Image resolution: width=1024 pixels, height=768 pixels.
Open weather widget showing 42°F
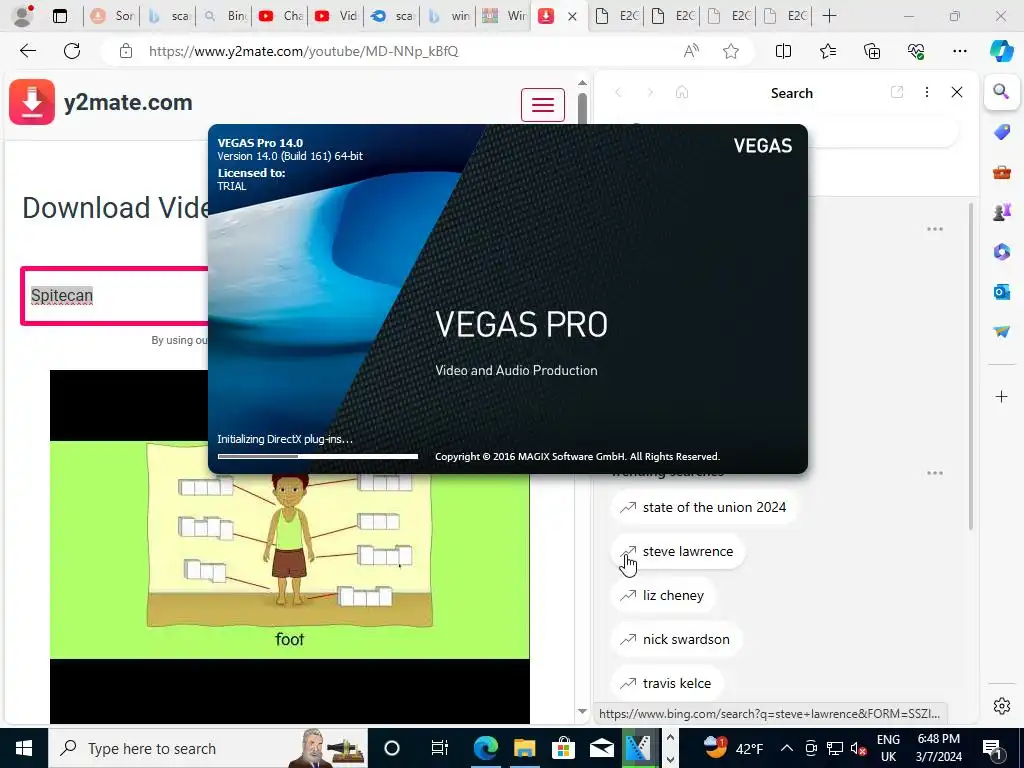(735, 748)
